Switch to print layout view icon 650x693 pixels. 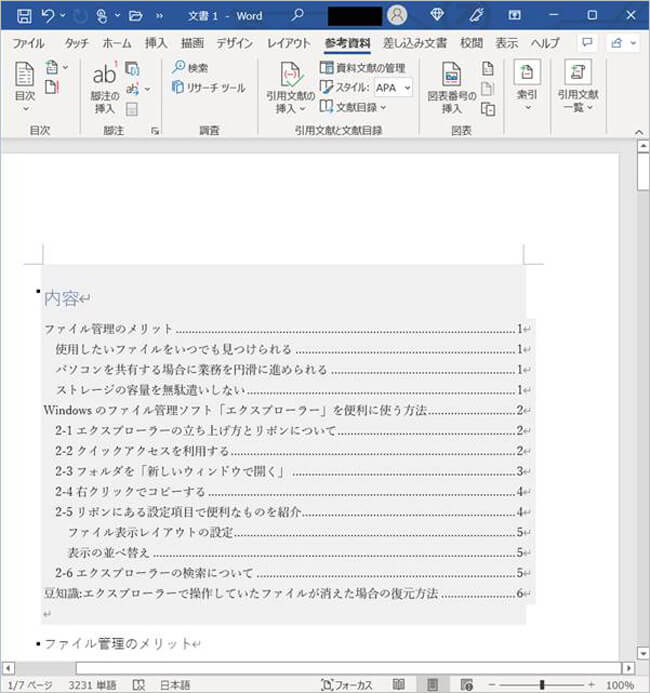[x=433, y=685]
